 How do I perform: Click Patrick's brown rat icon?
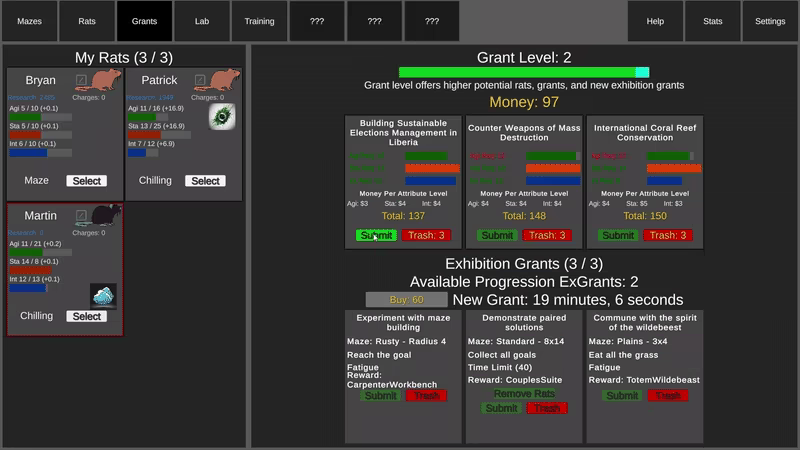[224, 79]
